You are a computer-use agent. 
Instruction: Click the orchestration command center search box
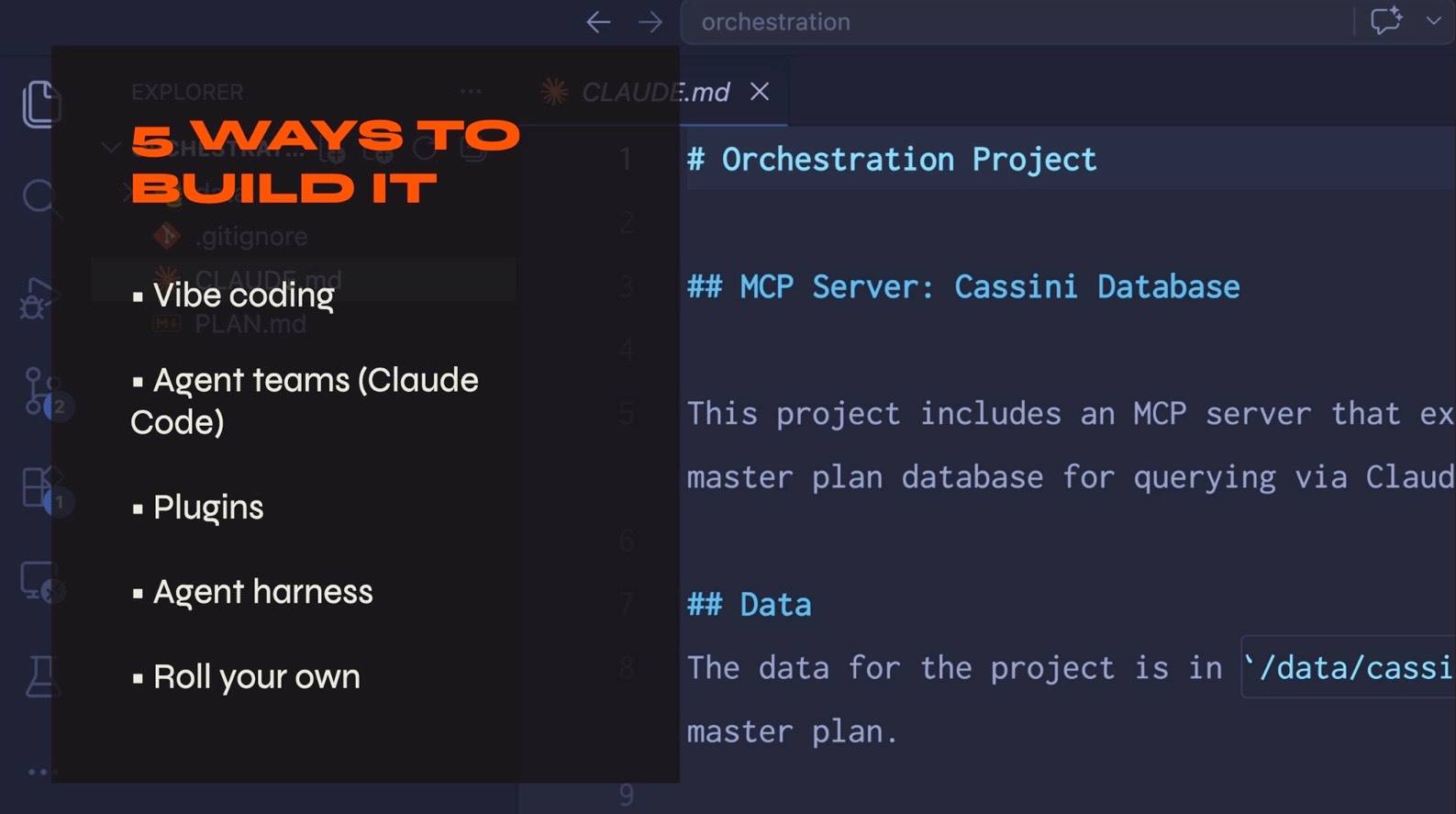pos(1009,22)
